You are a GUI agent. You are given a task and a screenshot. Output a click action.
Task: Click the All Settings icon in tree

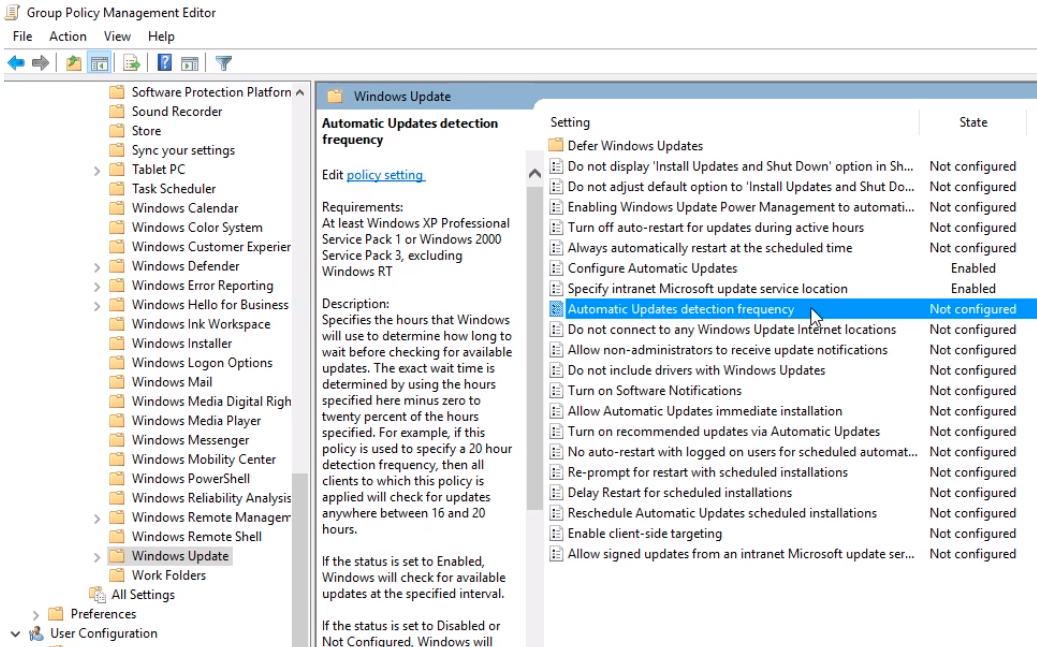[x=97, y=594]
